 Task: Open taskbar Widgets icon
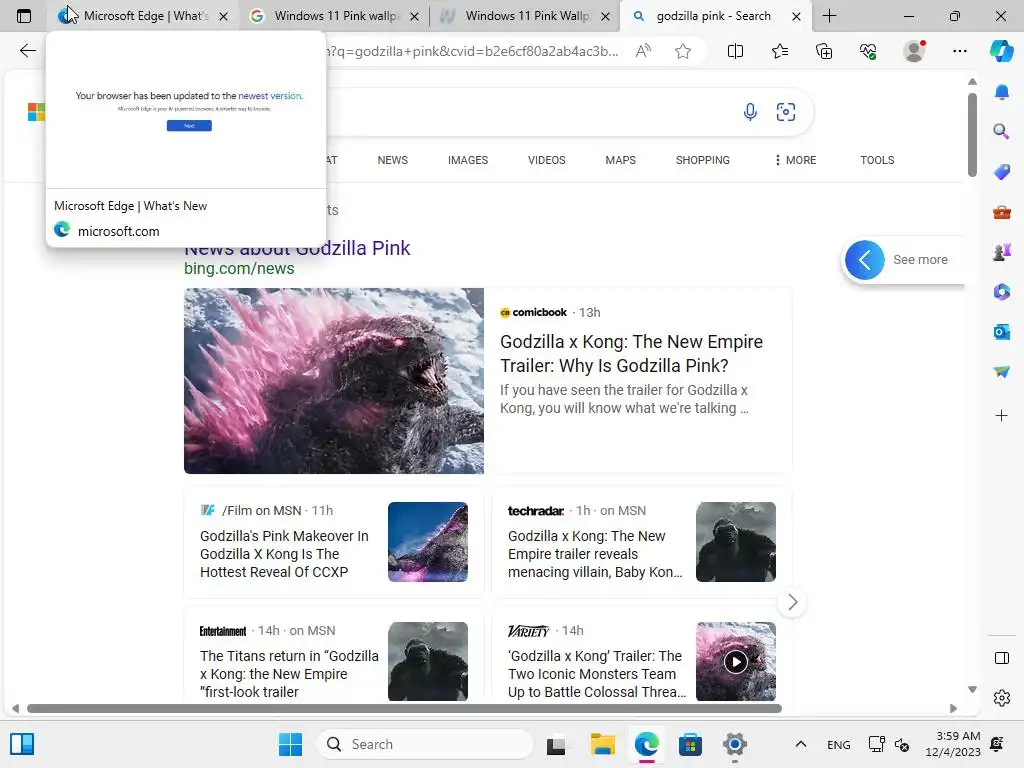22,744
